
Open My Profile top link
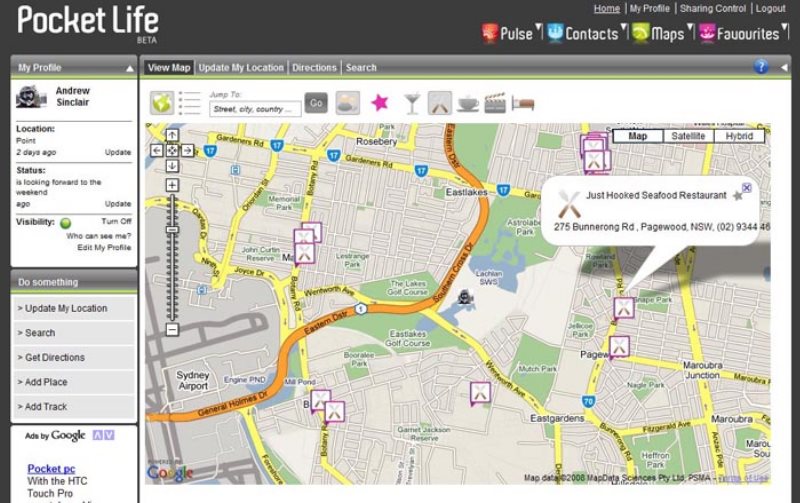point(649,9)
